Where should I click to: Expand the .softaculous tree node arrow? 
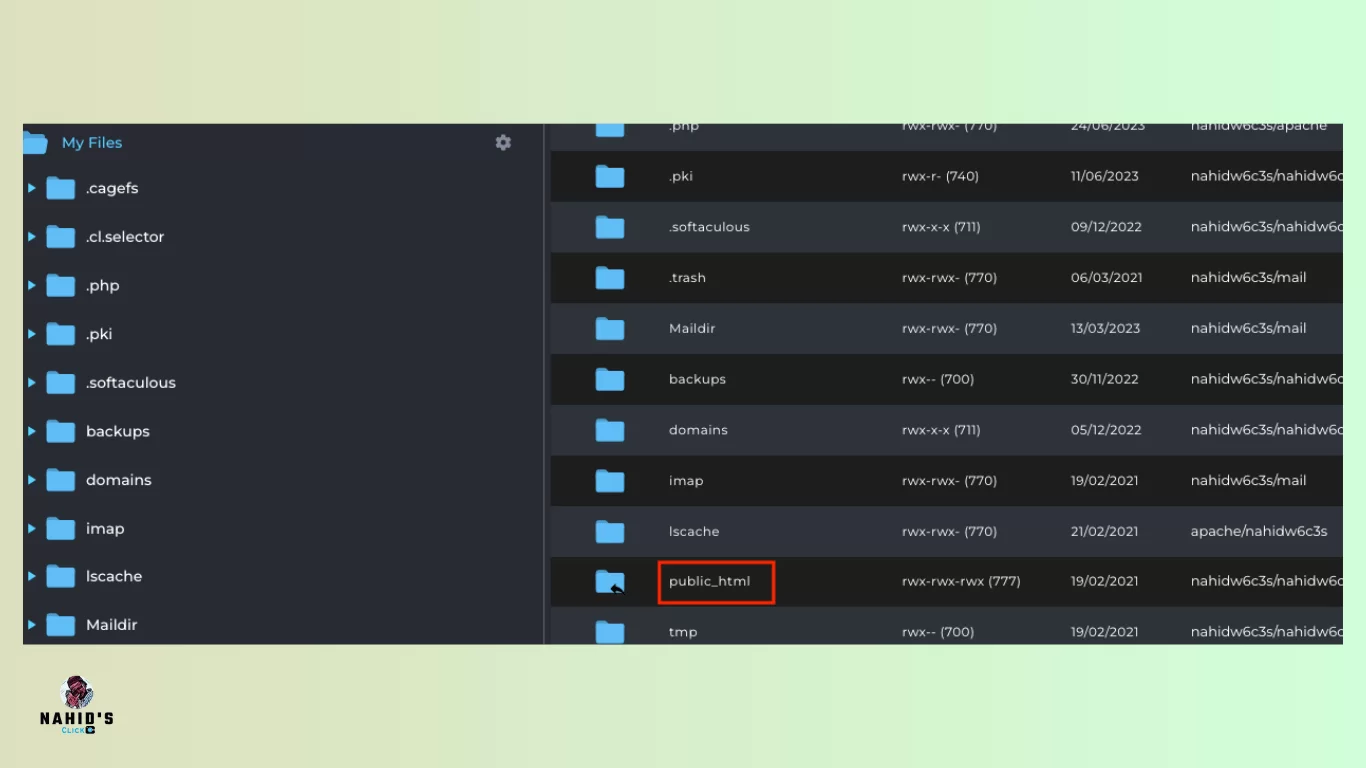point(32,383)
